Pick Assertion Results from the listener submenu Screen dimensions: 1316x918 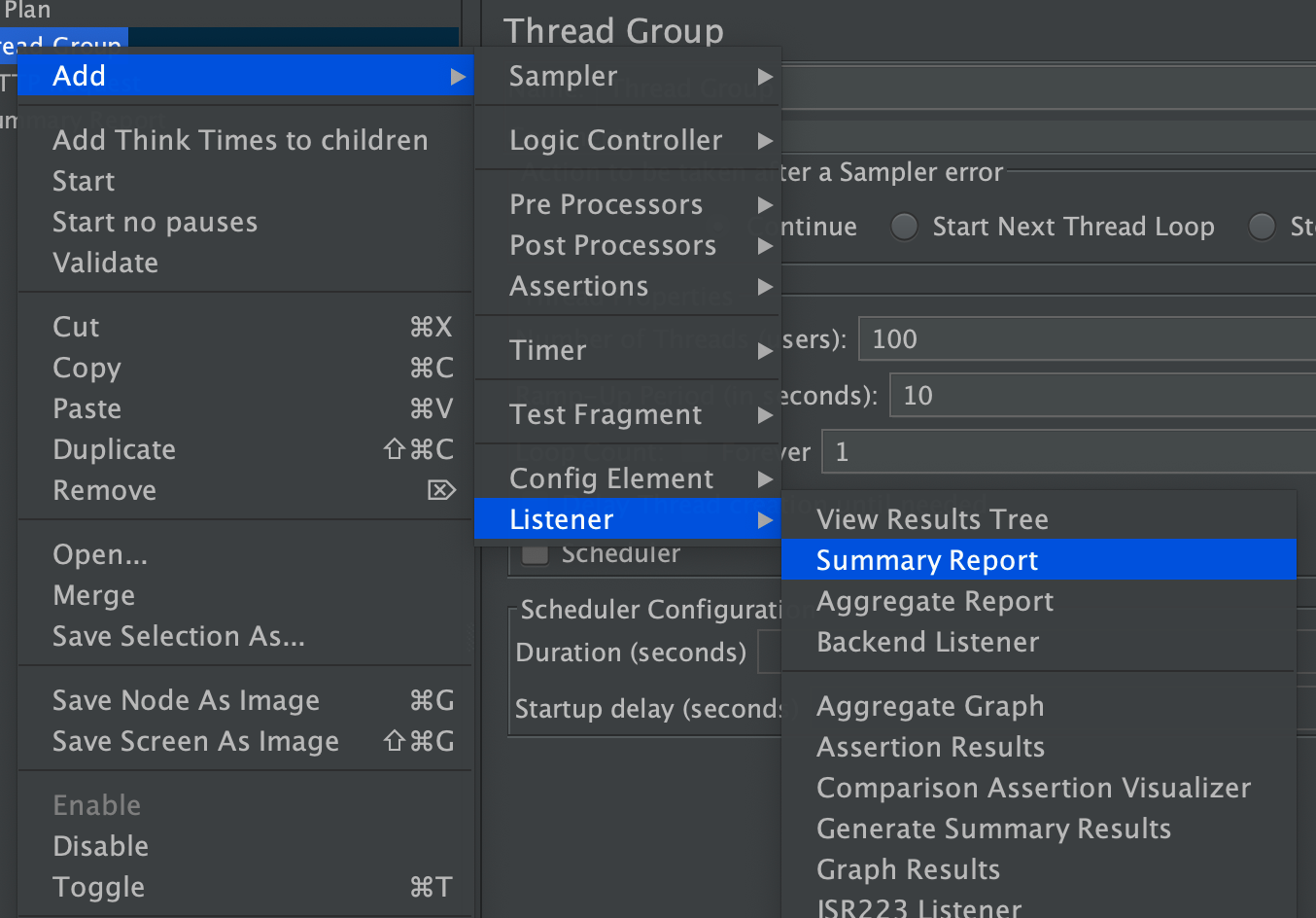929,747
